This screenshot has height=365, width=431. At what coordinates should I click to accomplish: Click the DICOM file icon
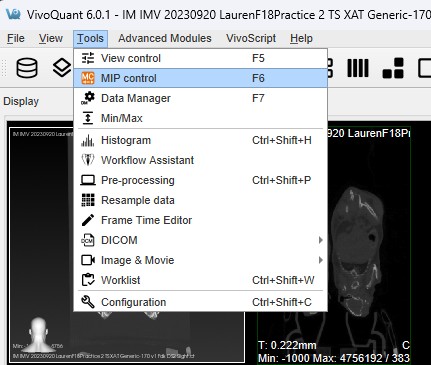pyautogui.click(x=88, y=240)
